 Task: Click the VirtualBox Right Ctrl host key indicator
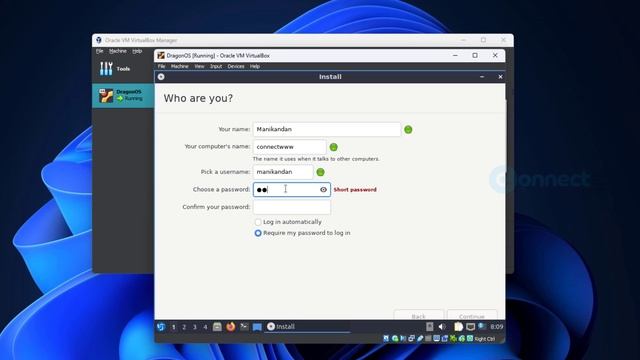coord(485,339)
